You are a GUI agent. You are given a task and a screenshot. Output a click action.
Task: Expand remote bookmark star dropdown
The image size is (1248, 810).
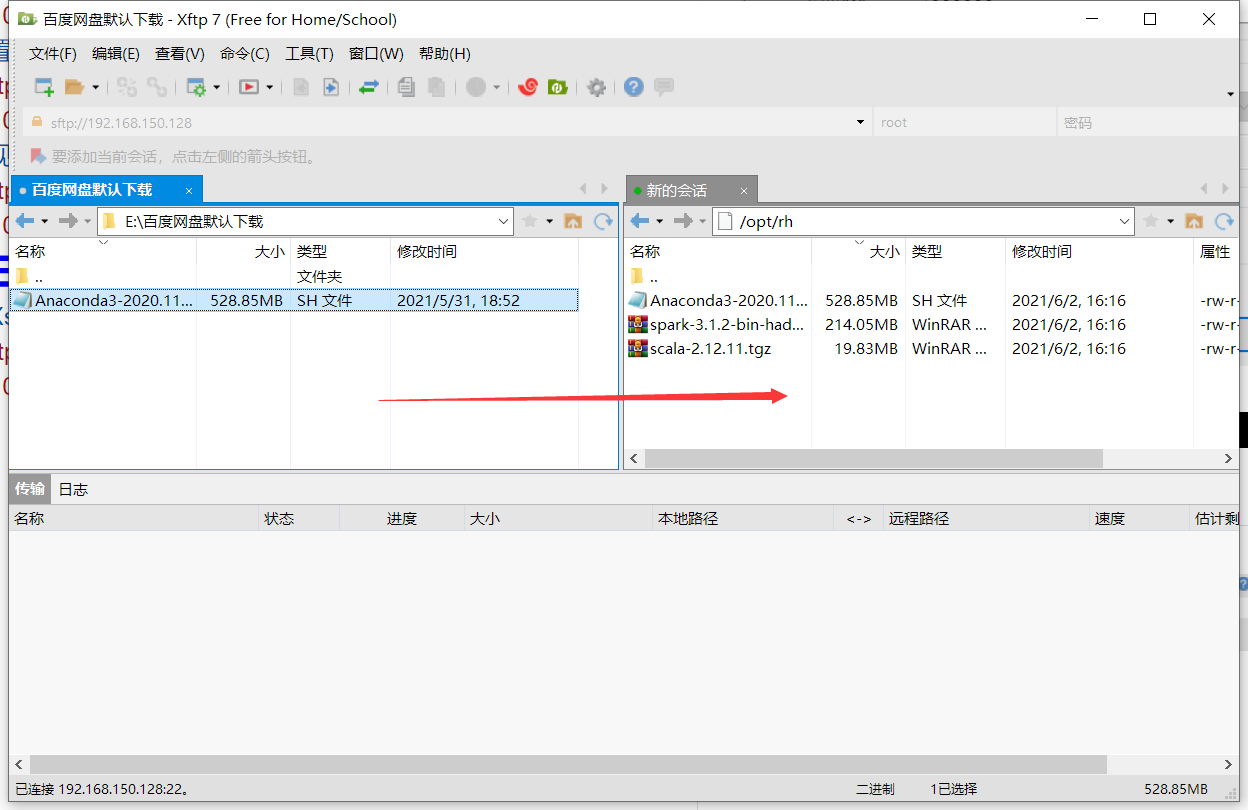pos(1170,221)
